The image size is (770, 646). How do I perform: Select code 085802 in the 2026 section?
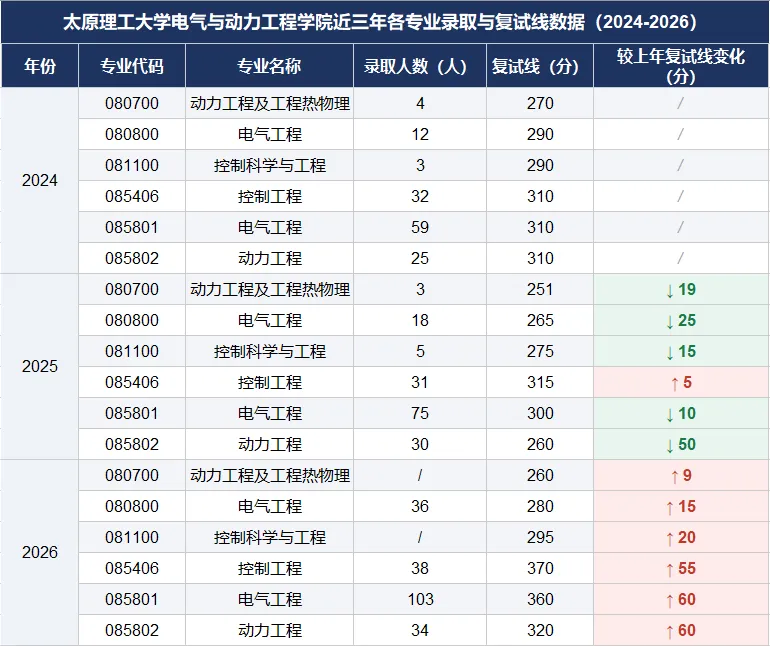click(x=132, y=630)
